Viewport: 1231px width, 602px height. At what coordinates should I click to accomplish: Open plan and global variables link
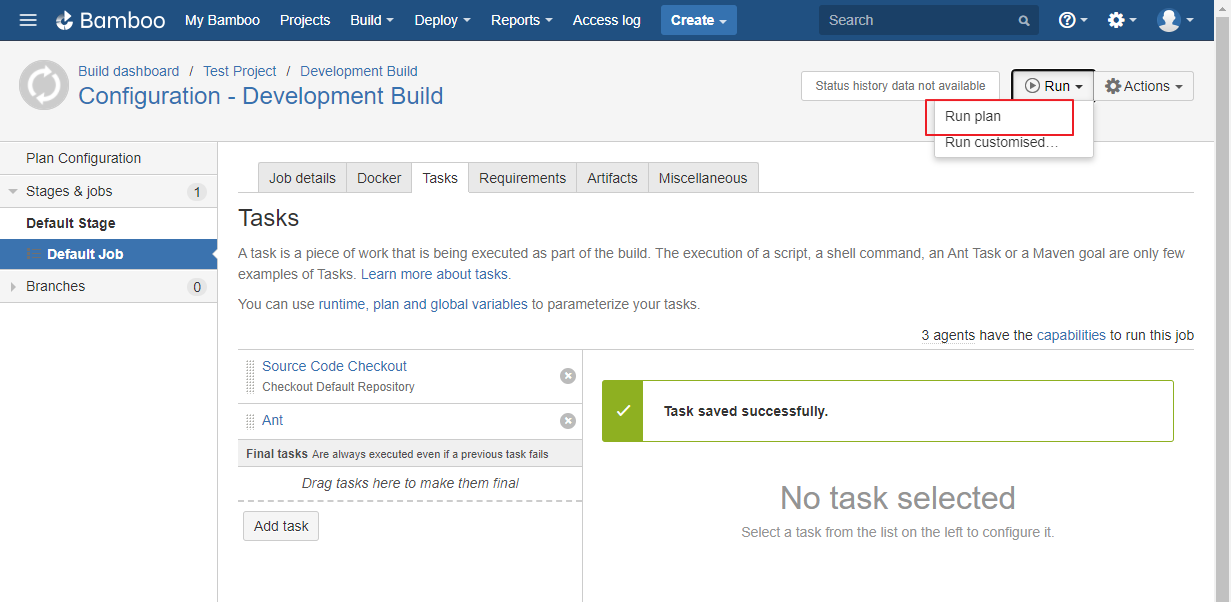(450, 304)
